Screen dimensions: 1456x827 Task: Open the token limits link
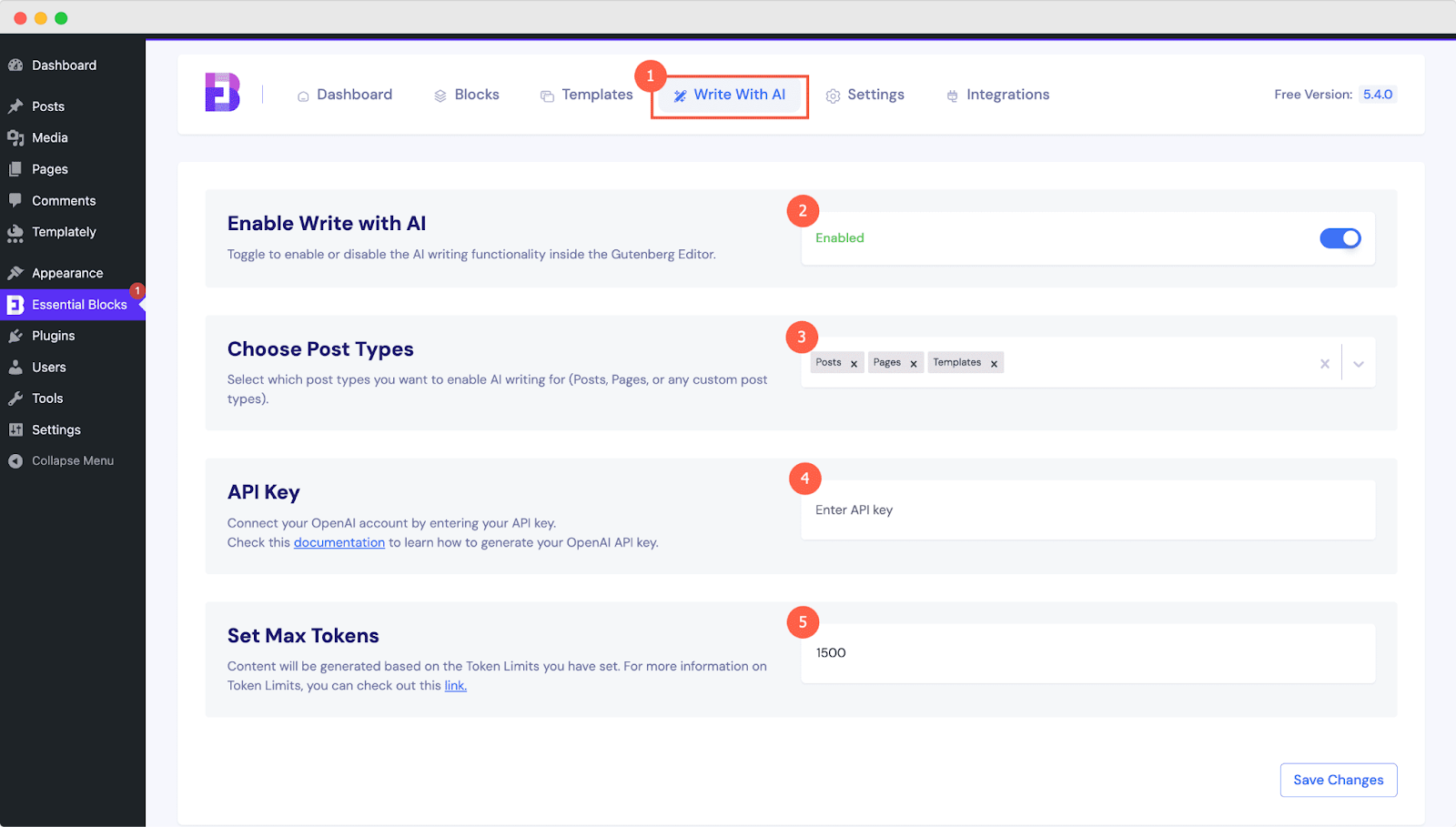click(456, 685)
